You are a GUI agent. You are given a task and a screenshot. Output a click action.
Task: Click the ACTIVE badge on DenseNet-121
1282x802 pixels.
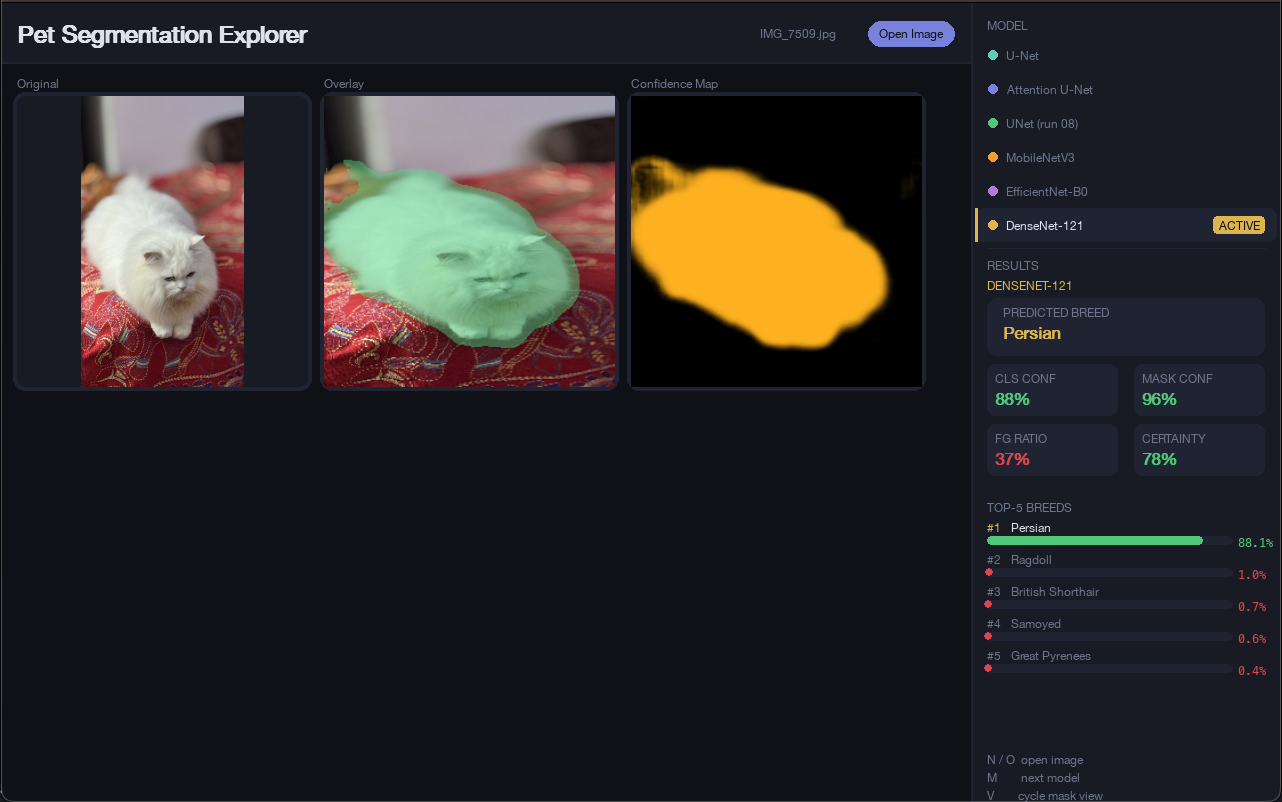pos(1239,226)
